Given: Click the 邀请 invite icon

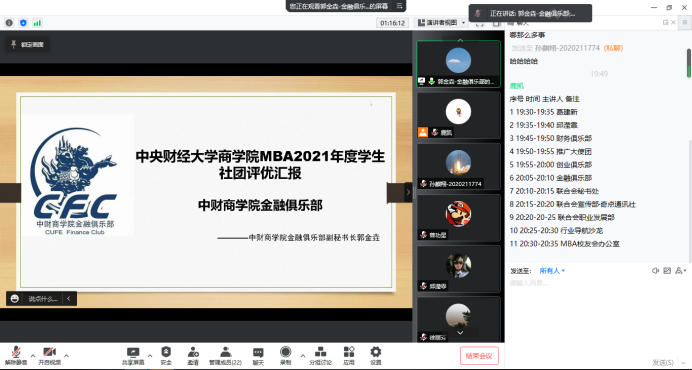Looking at the screenshot, I should [x=193, y=352].
